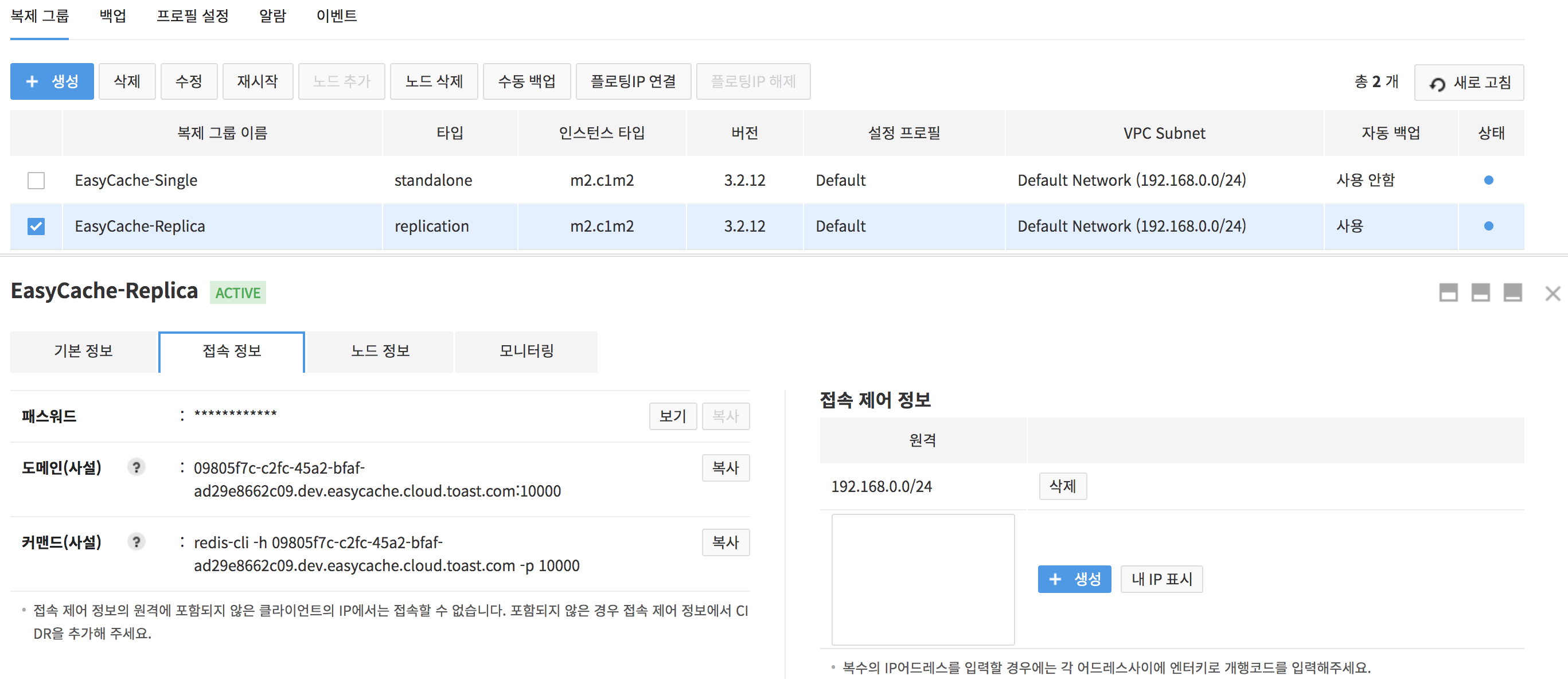
Task: Open the 알람 top tab
Action: coord(272,17)
